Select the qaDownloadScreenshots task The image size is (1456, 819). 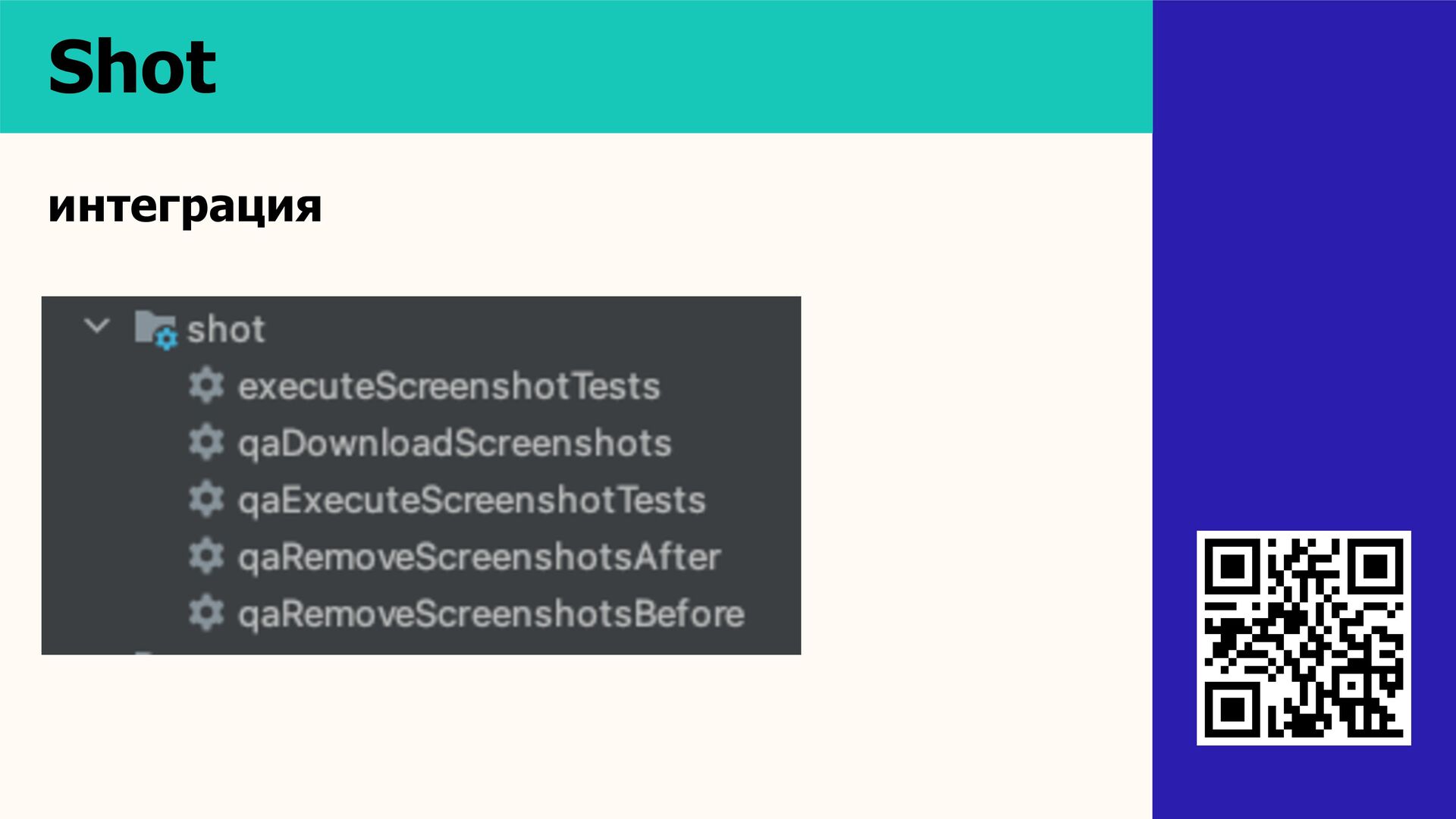455,444
